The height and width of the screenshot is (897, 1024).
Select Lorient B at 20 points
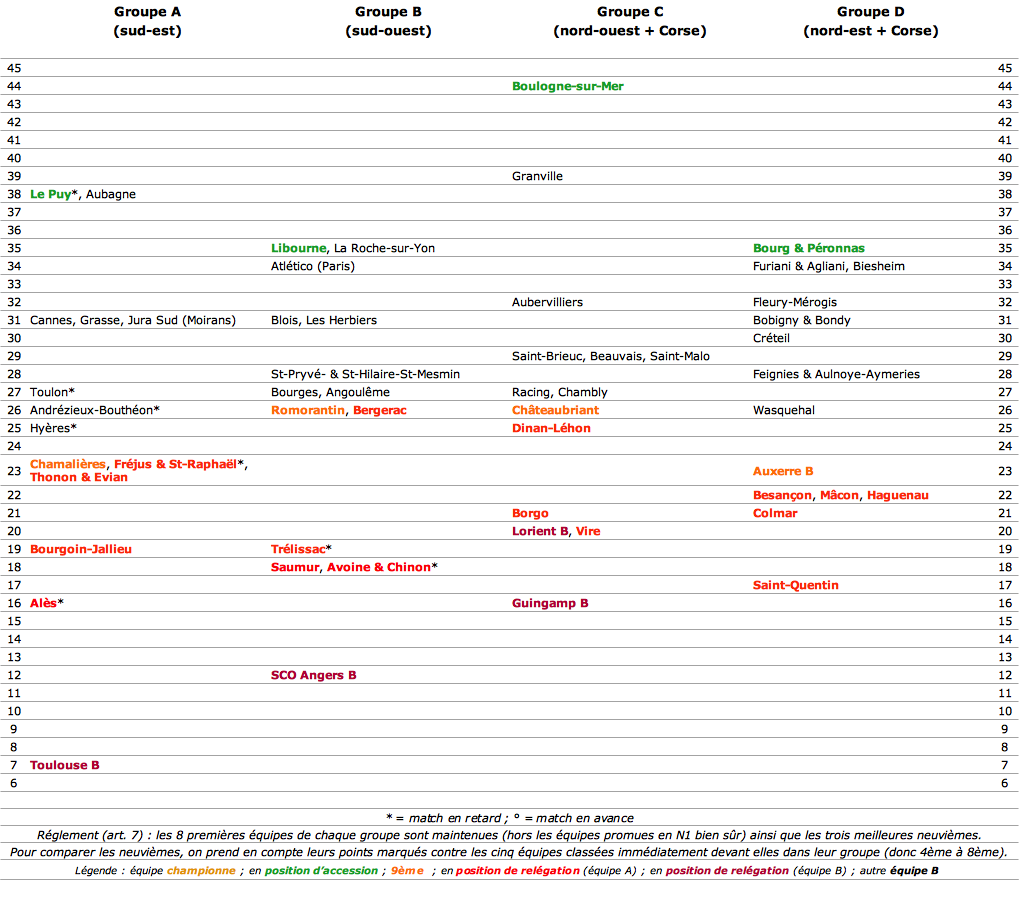pyautogui.click(x=539, y=531)
